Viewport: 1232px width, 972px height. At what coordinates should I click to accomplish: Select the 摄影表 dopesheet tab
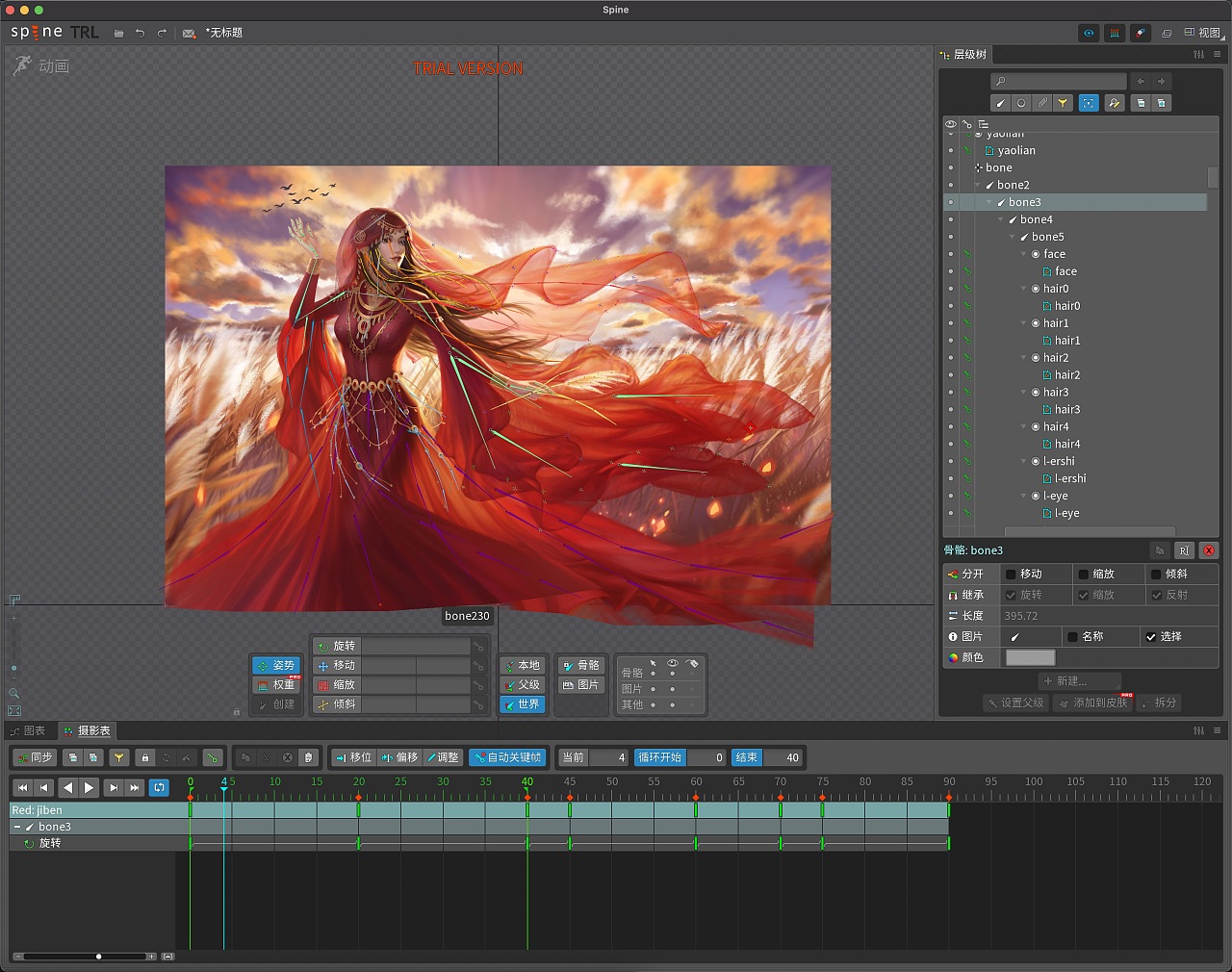pyautogui.click(x=87, y=730)
